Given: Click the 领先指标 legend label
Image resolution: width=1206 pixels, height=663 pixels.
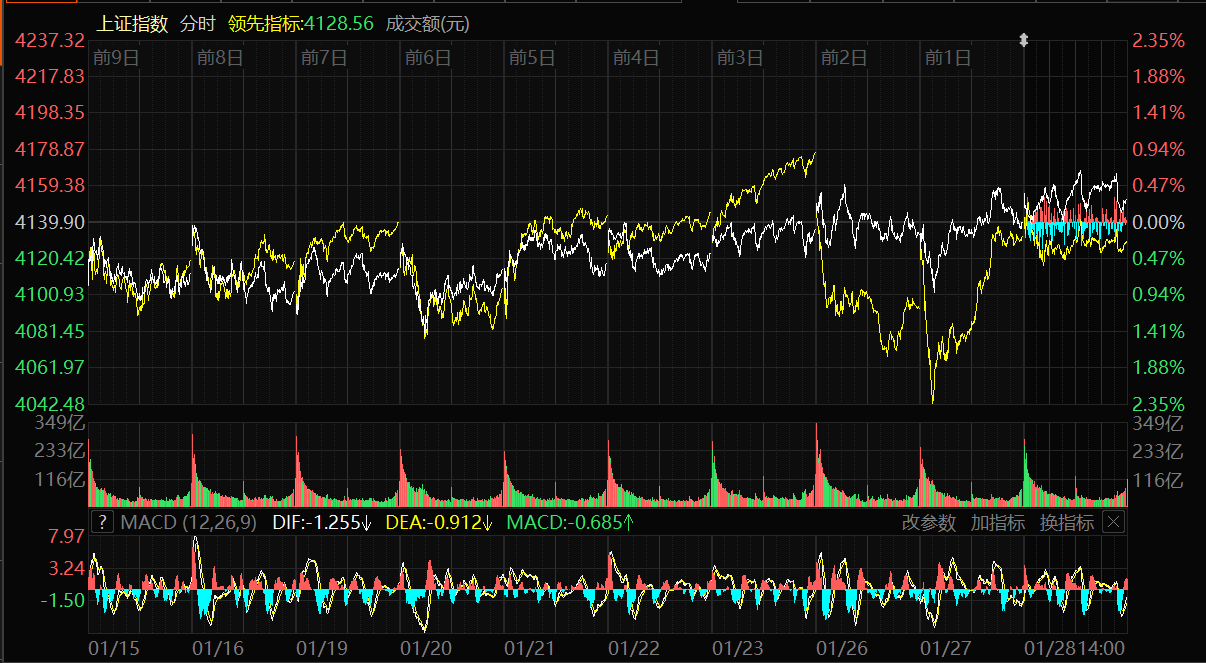Looking at the screenshot, I should [300, 23].
